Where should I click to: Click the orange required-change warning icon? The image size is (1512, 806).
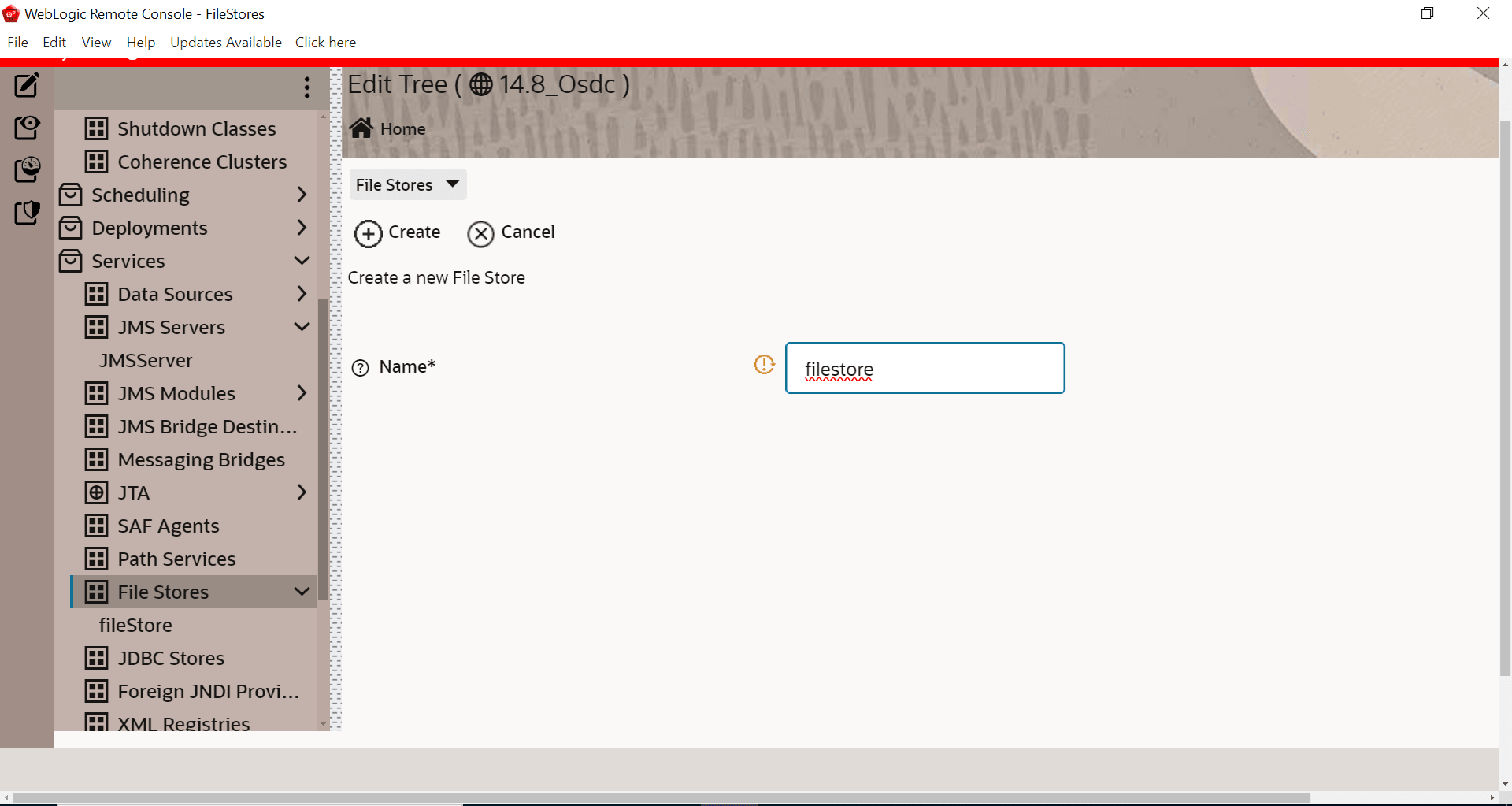click(765, 364)
